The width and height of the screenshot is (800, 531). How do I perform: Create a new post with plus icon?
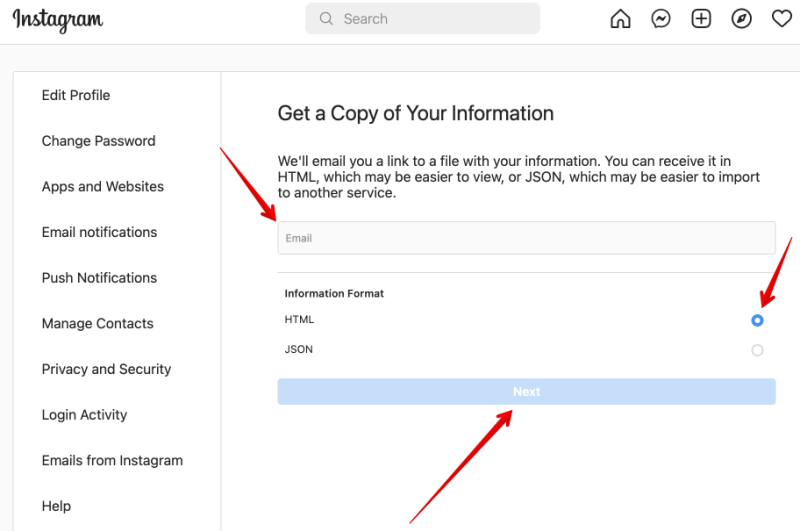coord(701,19)
